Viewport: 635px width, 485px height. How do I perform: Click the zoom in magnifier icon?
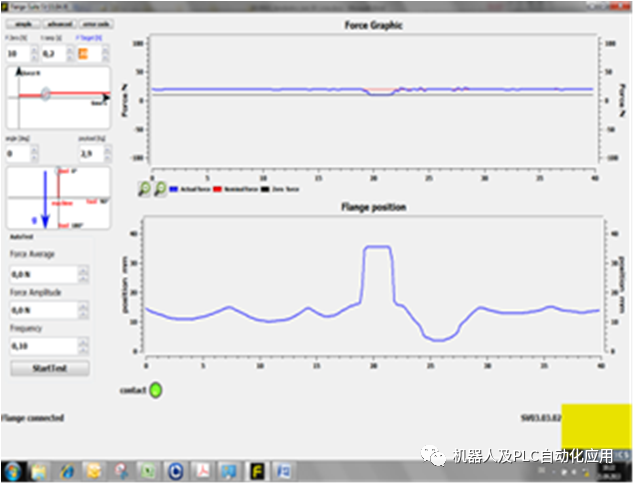[x=144, y=189]
